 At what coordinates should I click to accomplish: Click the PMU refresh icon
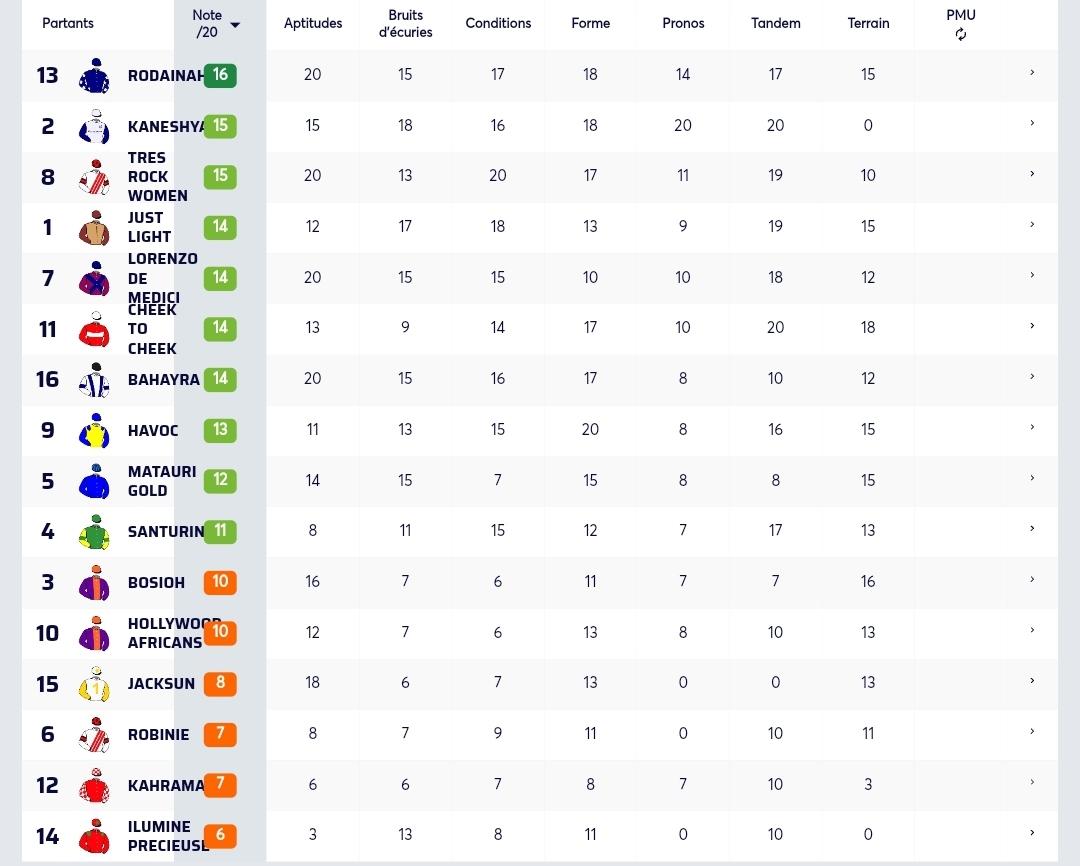(x=961, y=34)
